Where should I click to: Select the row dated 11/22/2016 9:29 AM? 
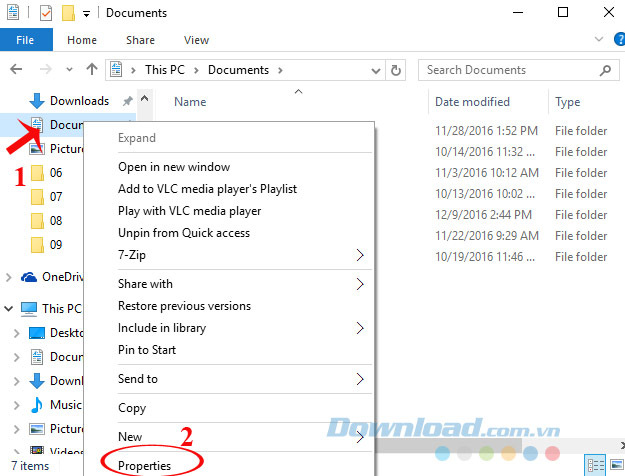[x=486, y=236]
